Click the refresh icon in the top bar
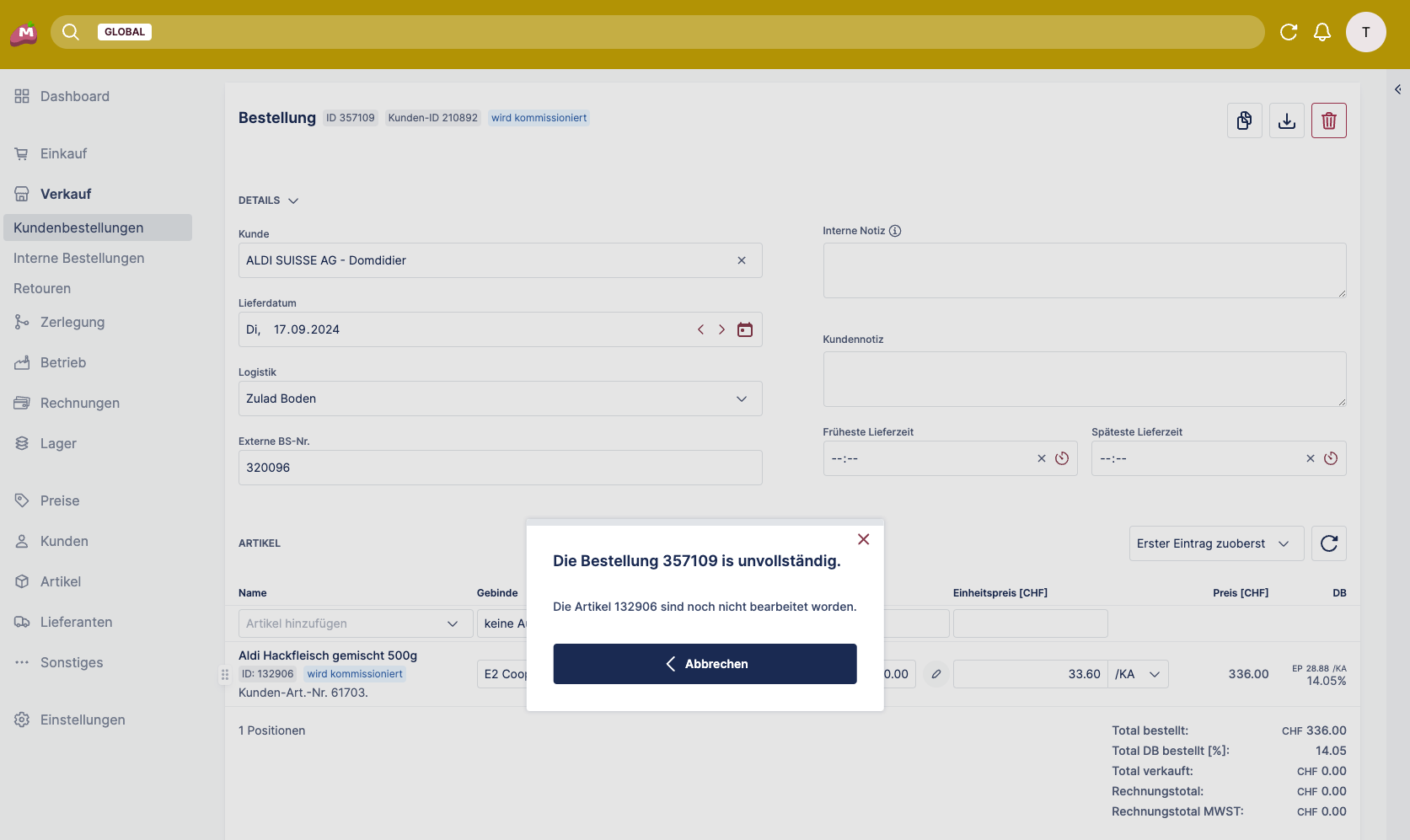1410x840 pixels. [1288, 32]
